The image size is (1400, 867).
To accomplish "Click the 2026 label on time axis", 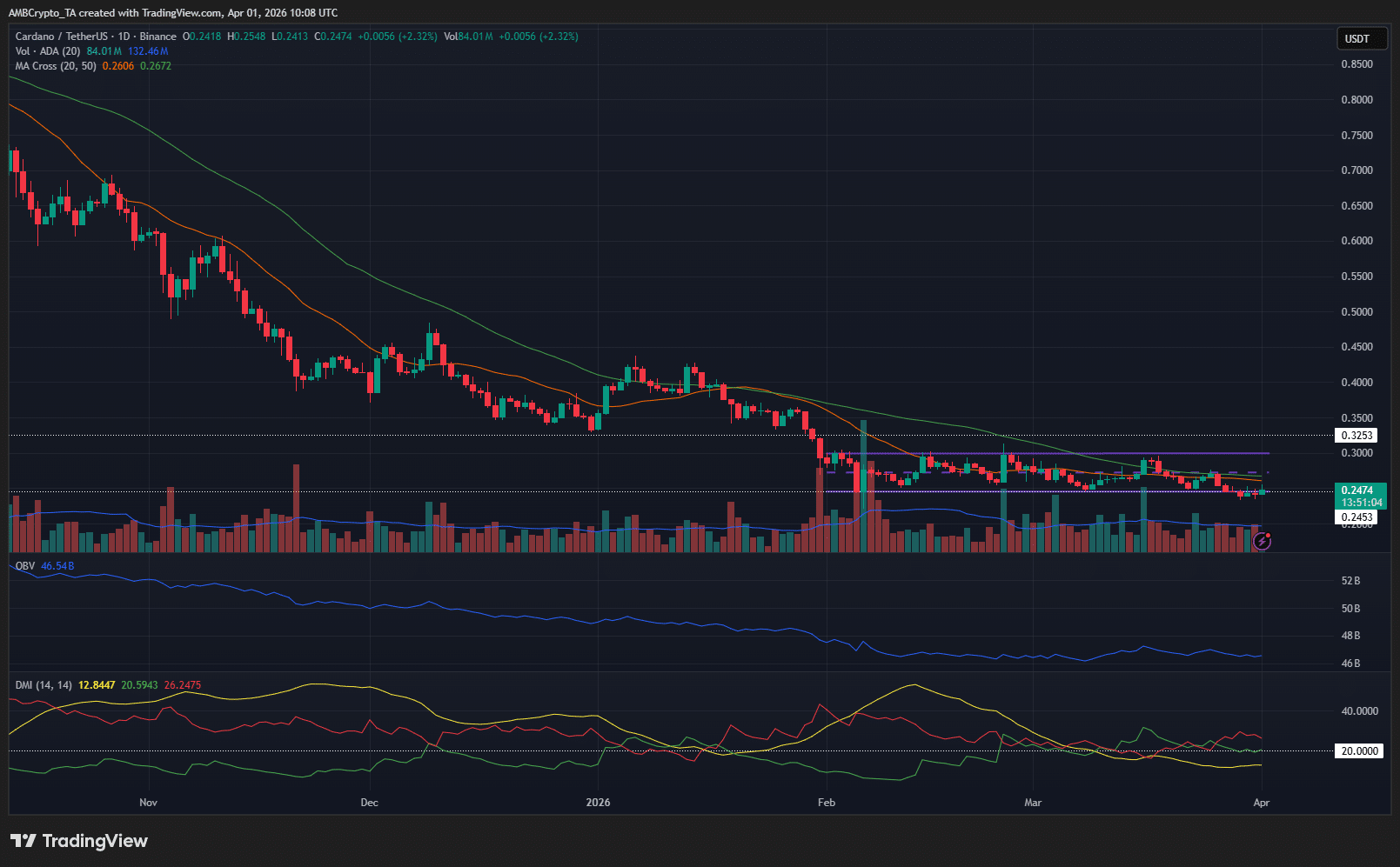I will [598, 803].
